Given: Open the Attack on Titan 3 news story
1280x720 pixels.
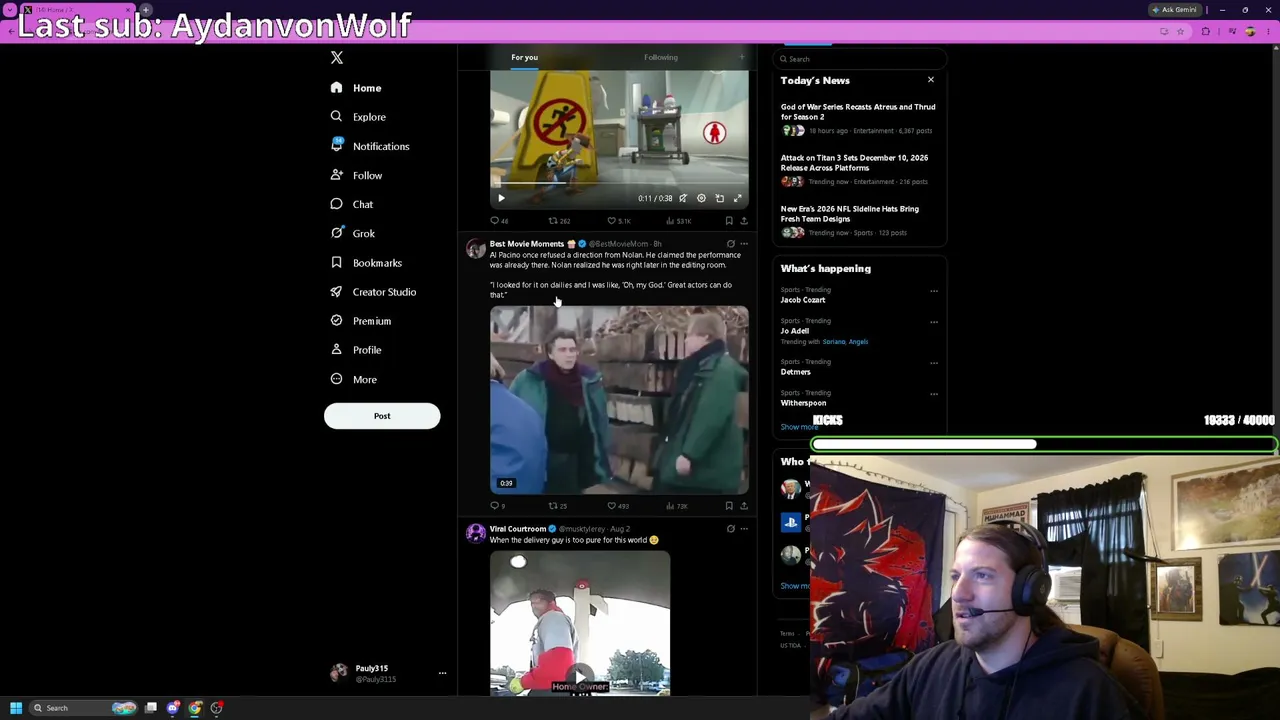Looking at the screenshot, I should [858, 169].
